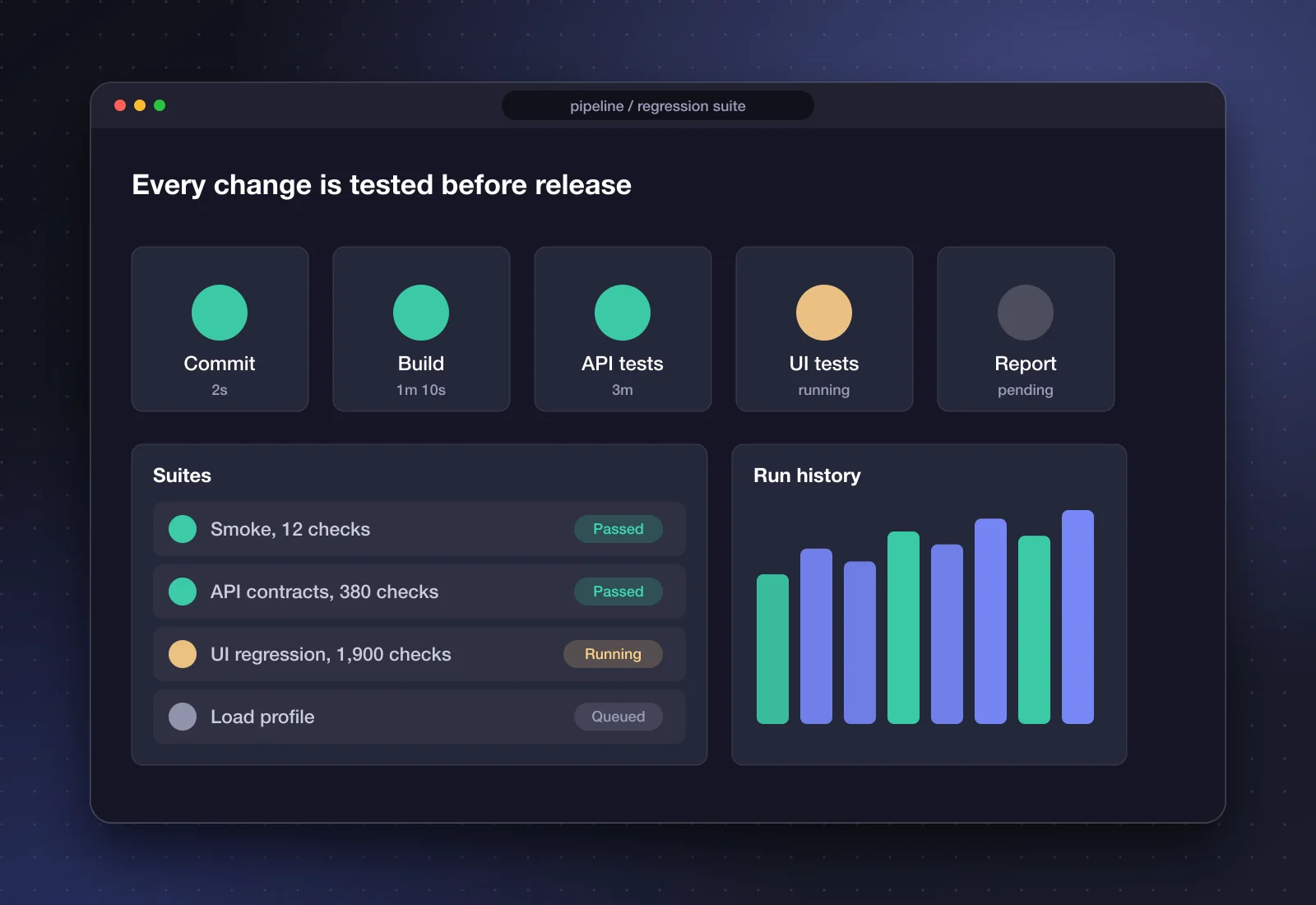Click the gray dot beside Load profile
Viewport: 1316px width, 905px height.
coord(183,717)
